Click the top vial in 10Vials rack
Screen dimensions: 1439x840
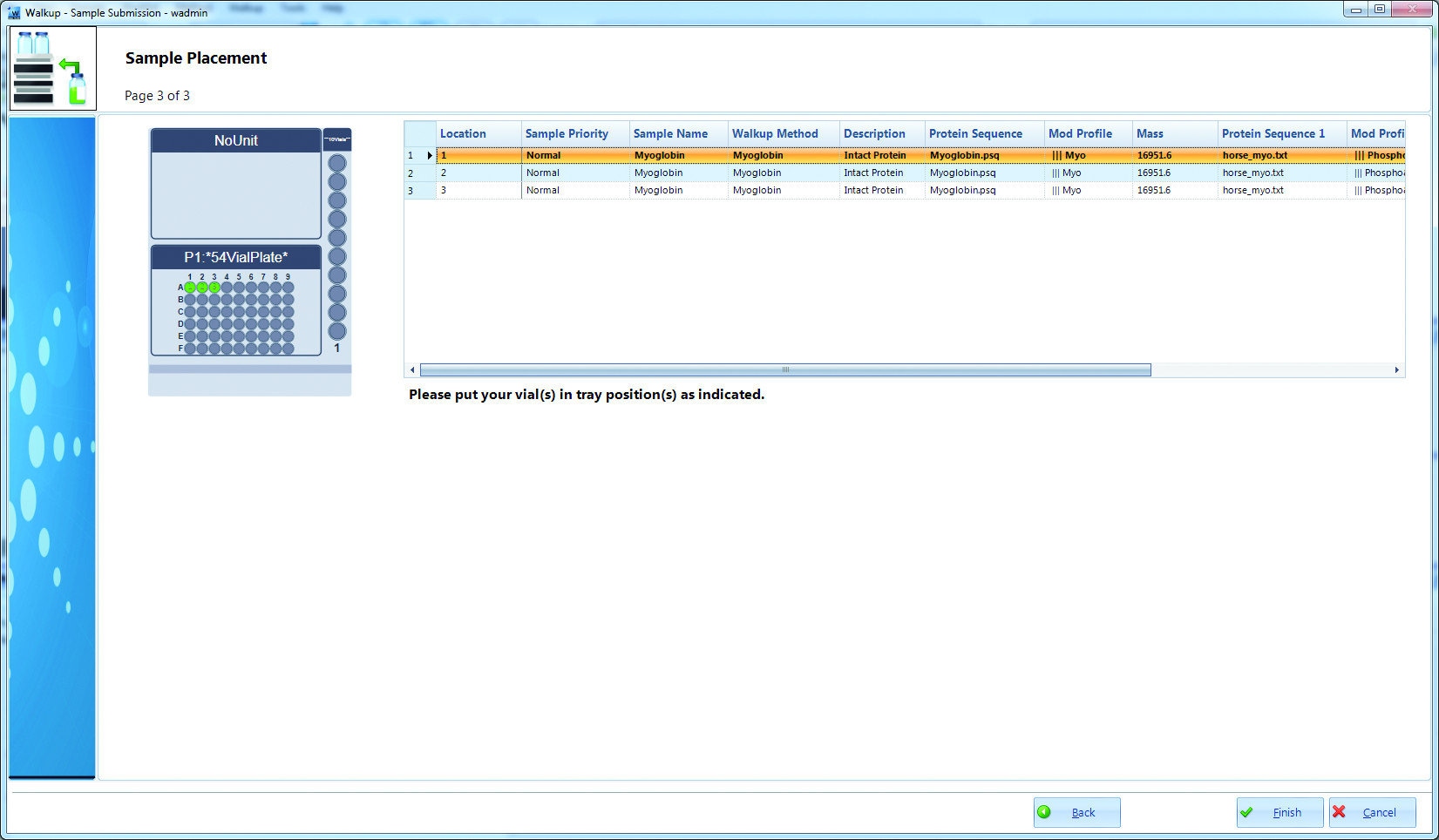[x=337, y=164]
